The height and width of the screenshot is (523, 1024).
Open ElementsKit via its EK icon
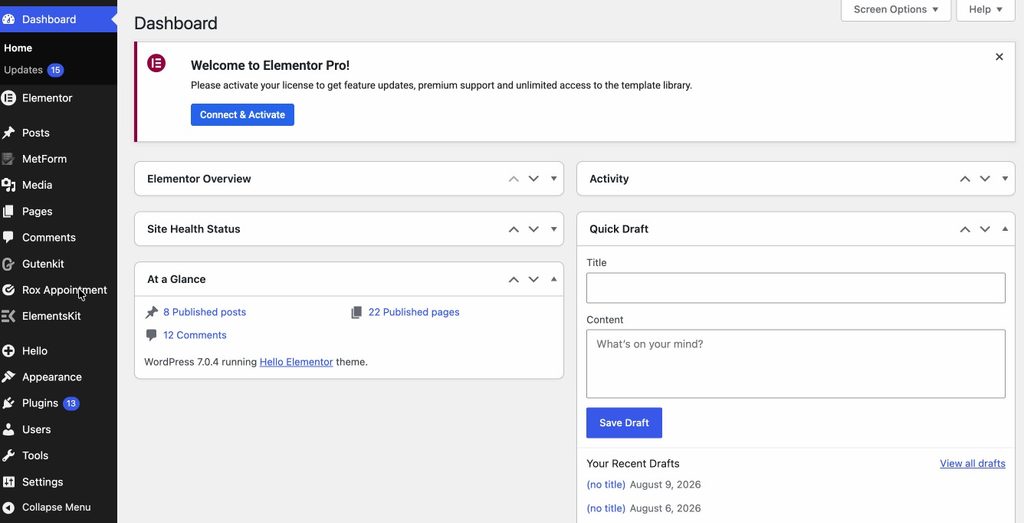click(x=8, y=316)
